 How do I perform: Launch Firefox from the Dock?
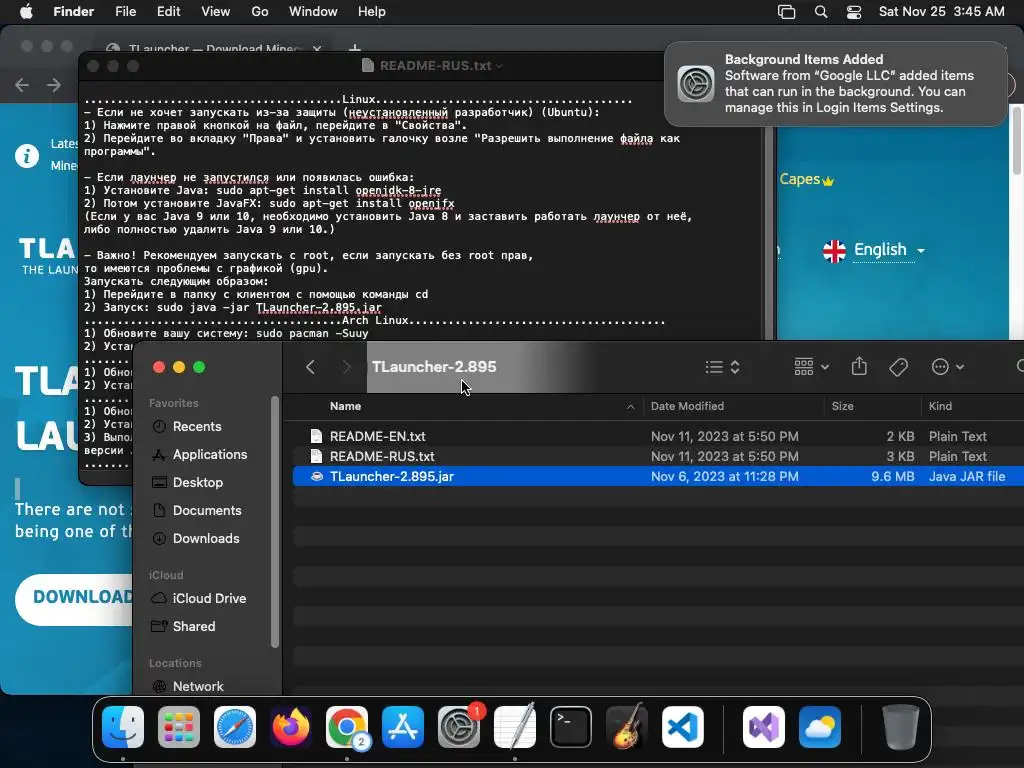pyautogui.click(x=291, y=727)
